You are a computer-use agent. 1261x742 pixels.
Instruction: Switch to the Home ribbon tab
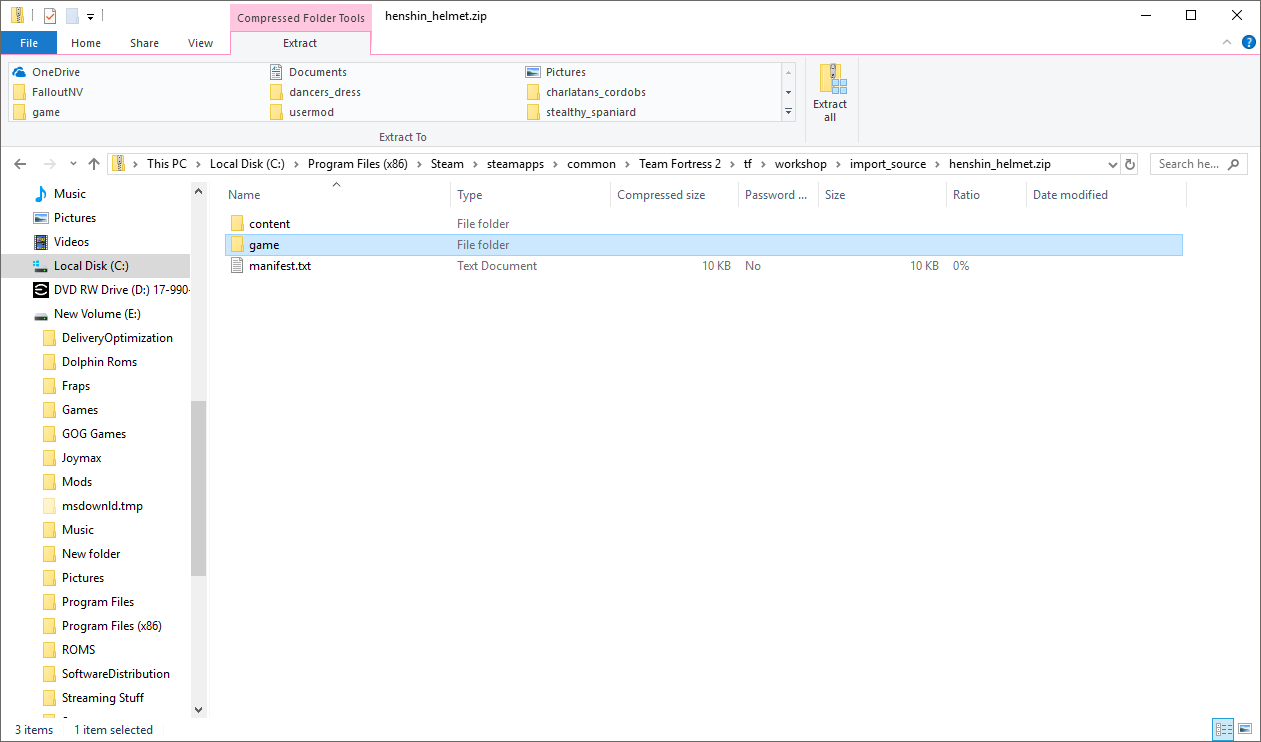[x=86, y=43]
